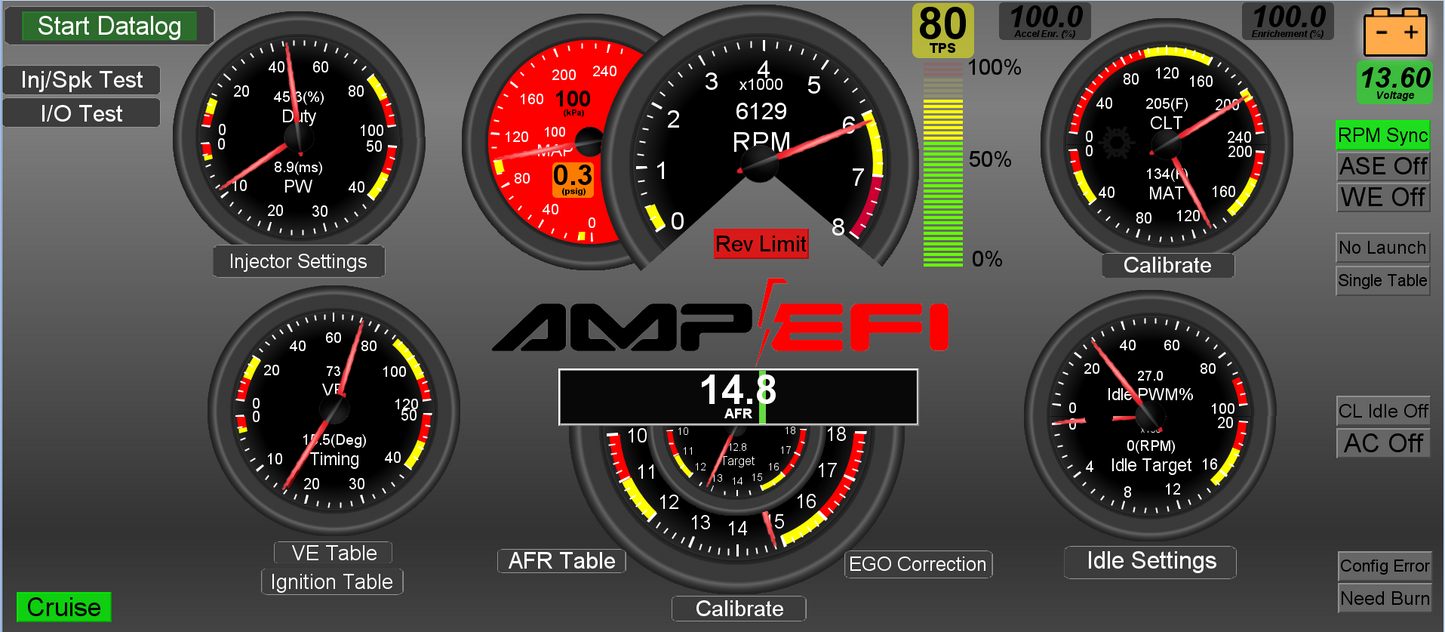The width and height of the screenshot is (1445, 632).
Task: Toggle the AC Off indicator
Action: 1383,443
